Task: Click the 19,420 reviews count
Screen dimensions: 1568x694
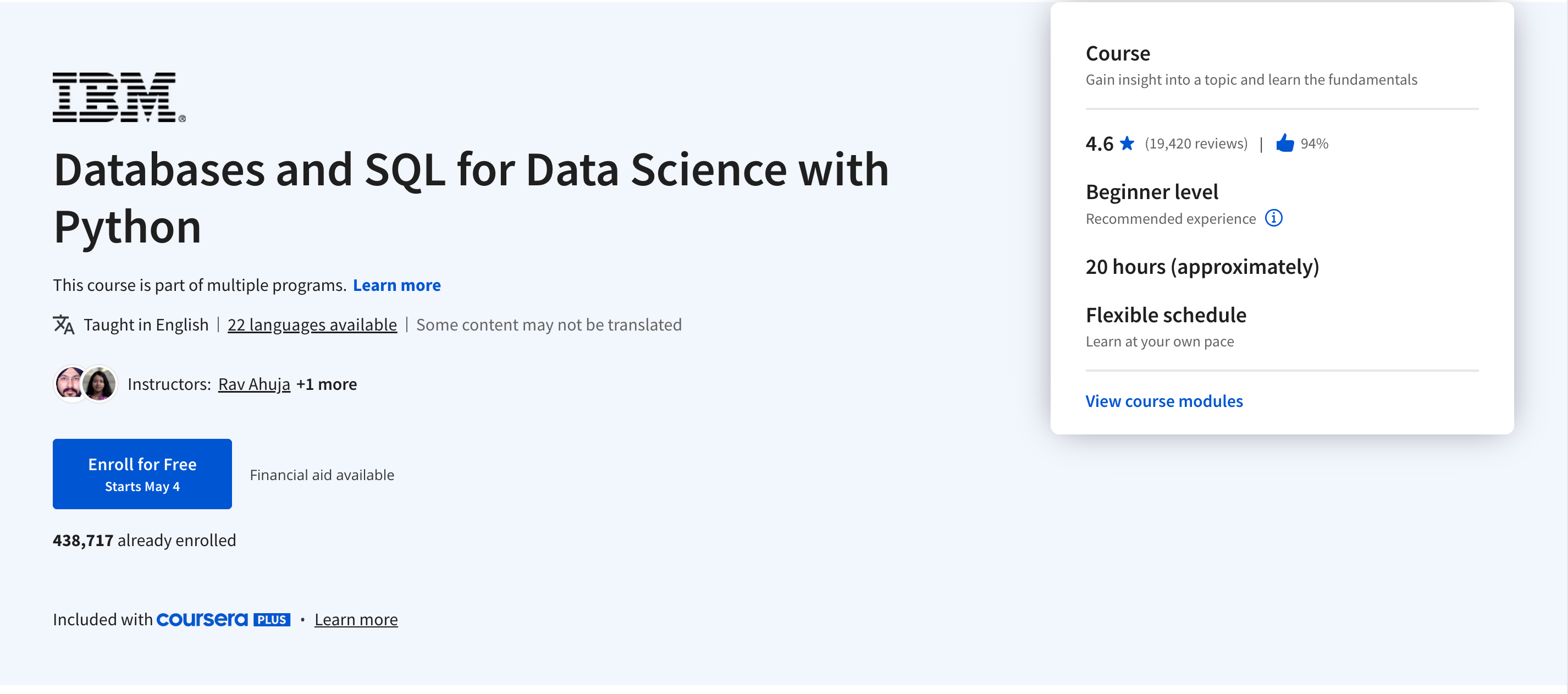Action: 1196,144
